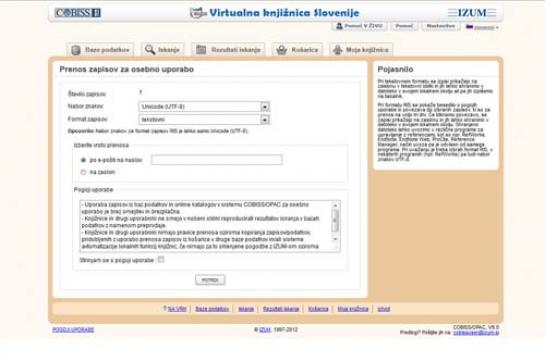The width and height of the screenshot is (545, 362).
Task: Click the 'Pojasnilo' panel heading
Action: coord(395,69)
